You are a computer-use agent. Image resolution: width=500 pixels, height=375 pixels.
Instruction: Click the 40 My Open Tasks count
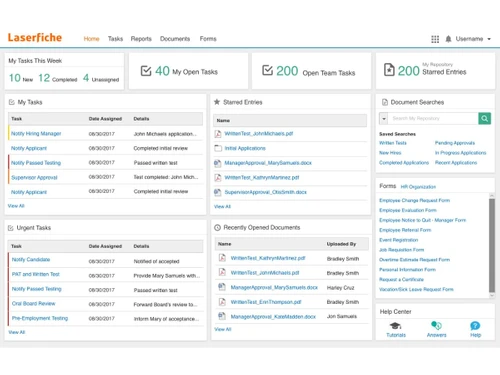tap(162, 71)
